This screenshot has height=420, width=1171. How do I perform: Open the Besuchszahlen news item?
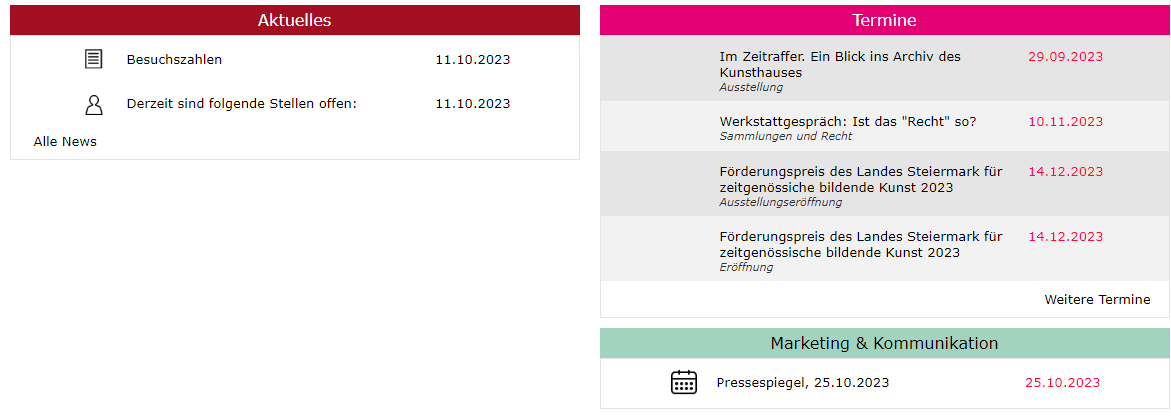tap(174, 60)
